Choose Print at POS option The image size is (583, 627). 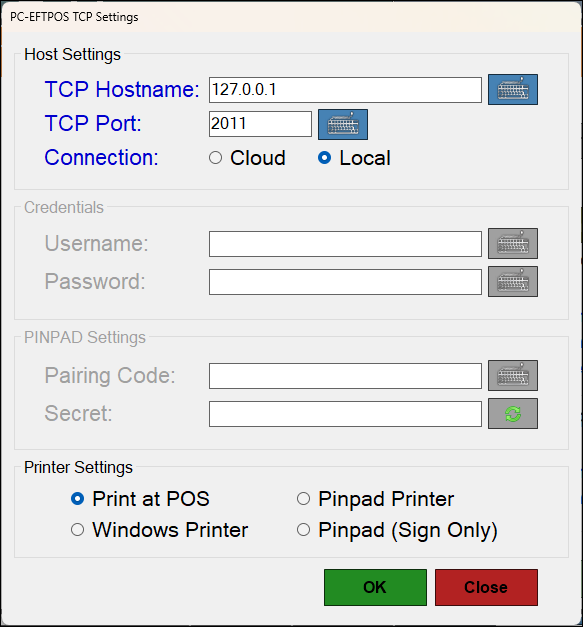coord(140,499)
